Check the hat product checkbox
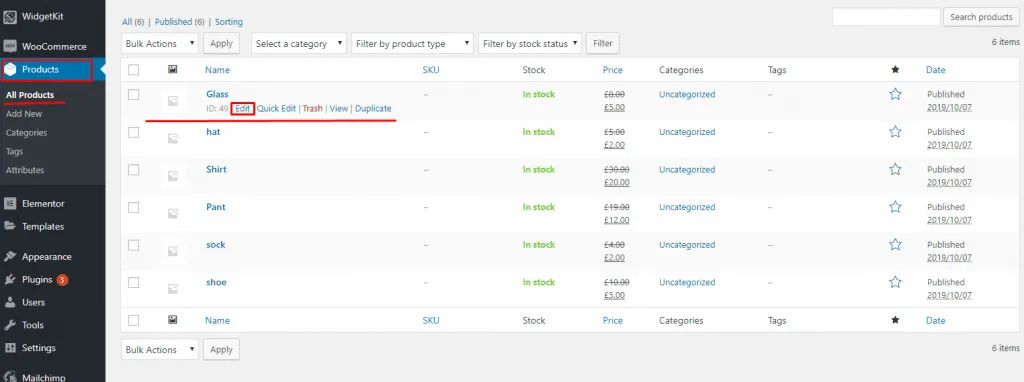The height and width of the screenshot is (382, 1024). pos(134,132)
